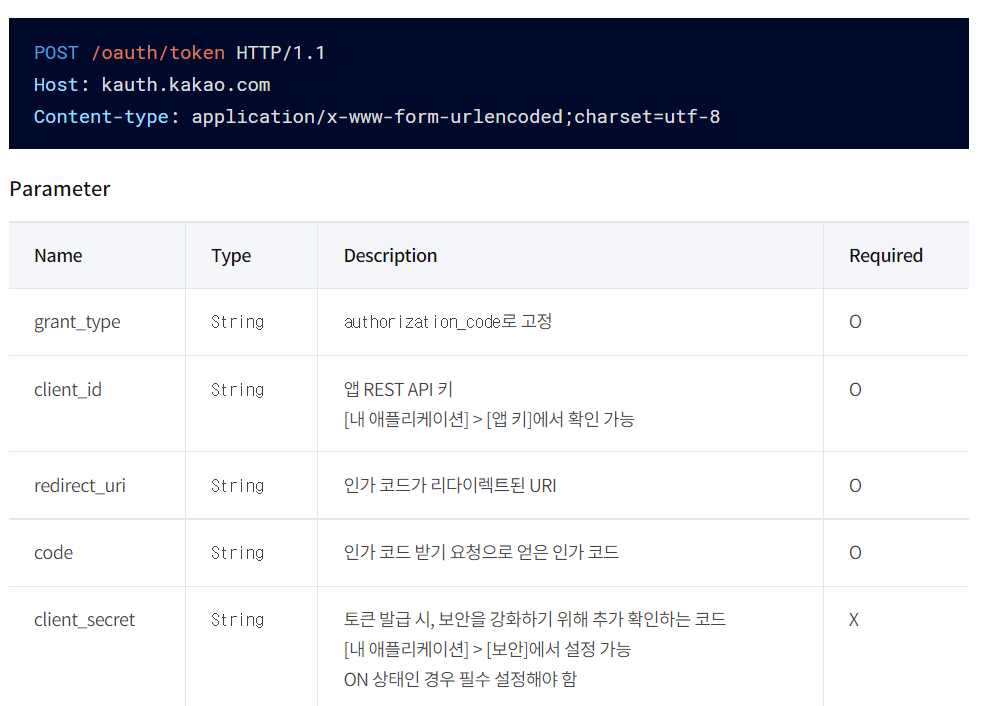Click ON 상태인 경우 필수 설정해야 함 text
This screenshot has height=706, width=989.
tap(460, 680)
